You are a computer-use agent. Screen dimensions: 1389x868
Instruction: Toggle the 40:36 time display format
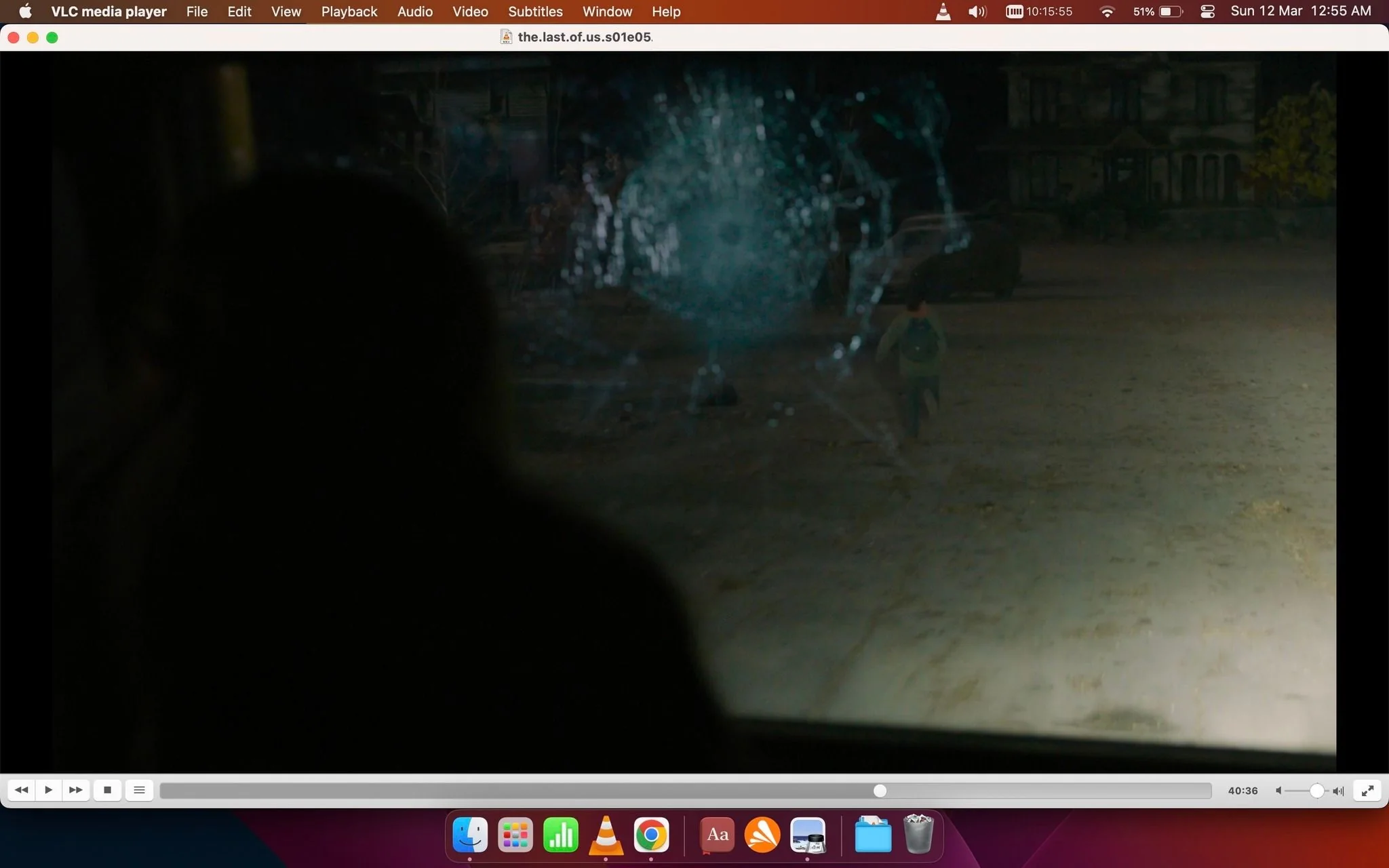click(1243, 791)
